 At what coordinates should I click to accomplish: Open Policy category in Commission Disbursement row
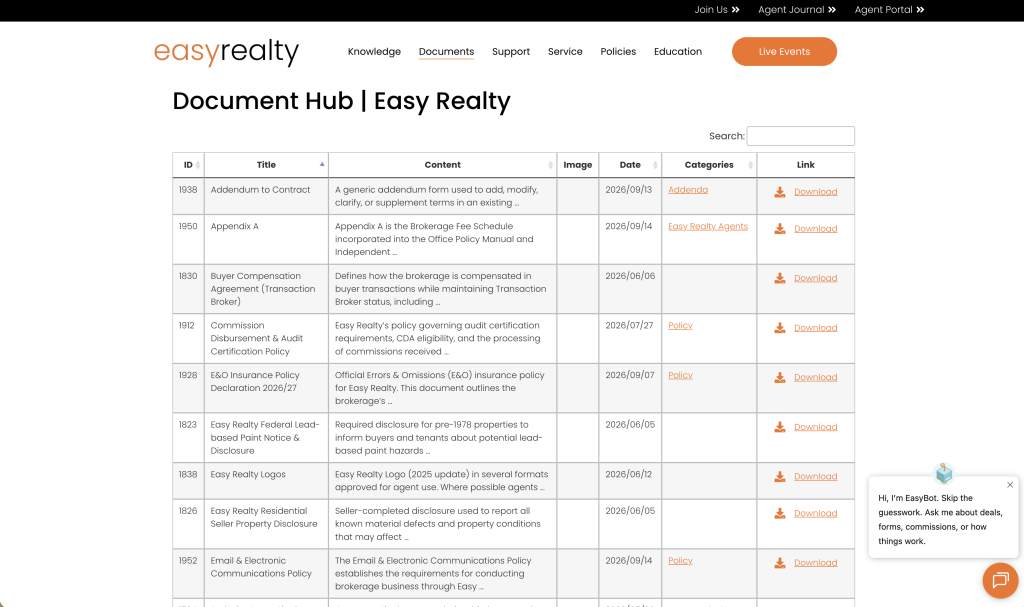680,326
